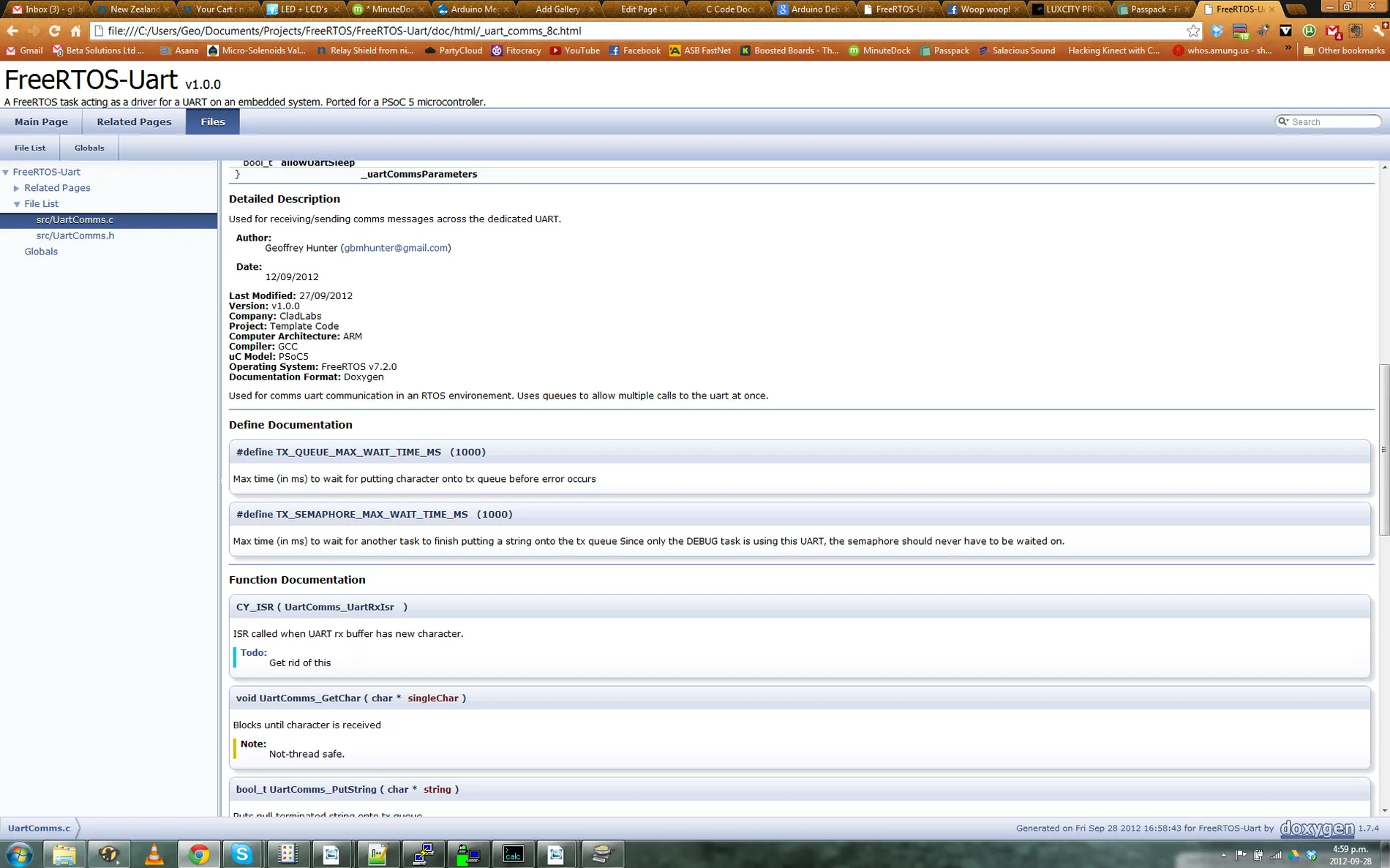
Task: Bookmark this page with the star icon
Action: (1193, 31)
